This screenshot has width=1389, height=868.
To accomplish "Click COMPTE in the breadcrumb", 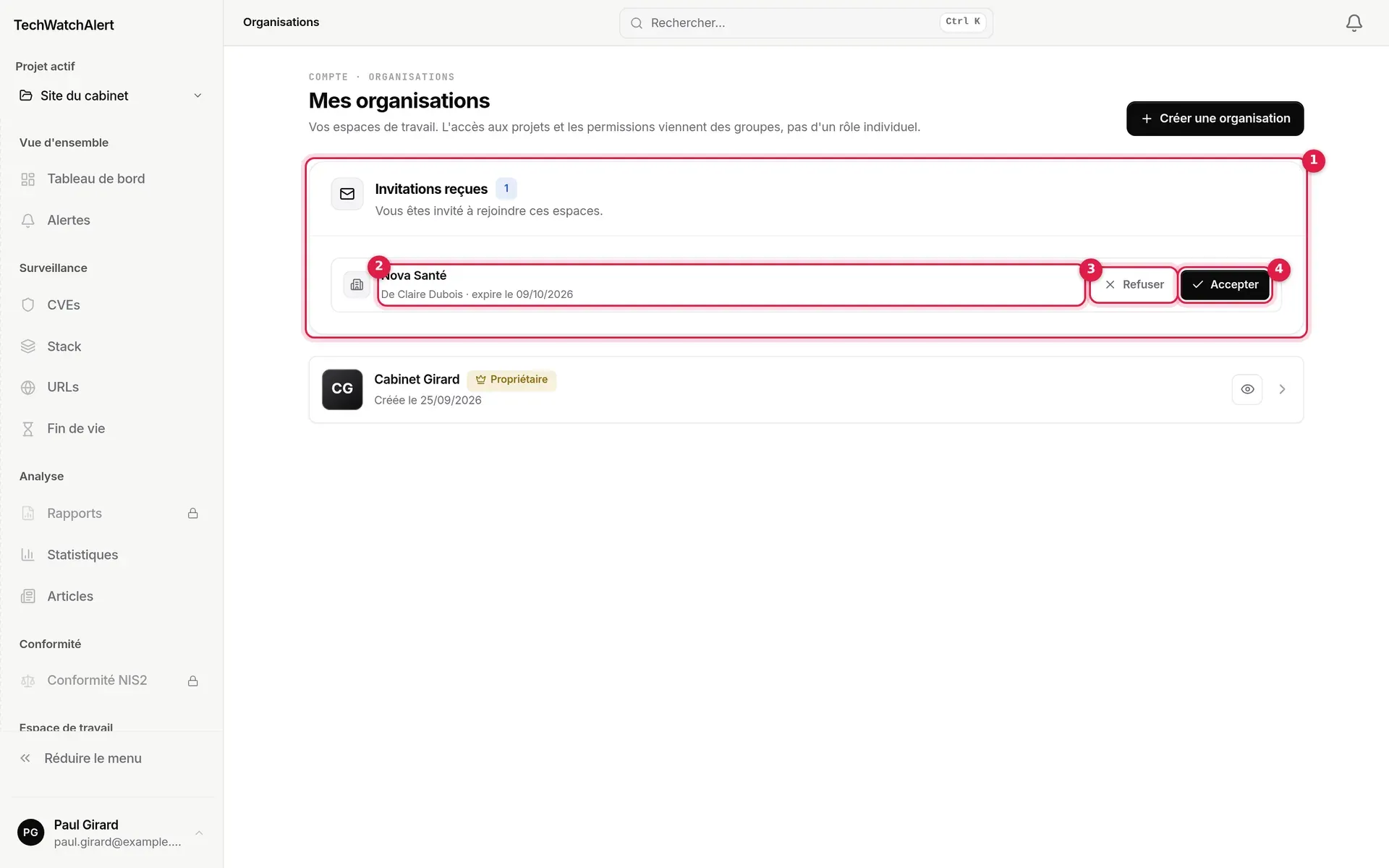I will 328,77.
